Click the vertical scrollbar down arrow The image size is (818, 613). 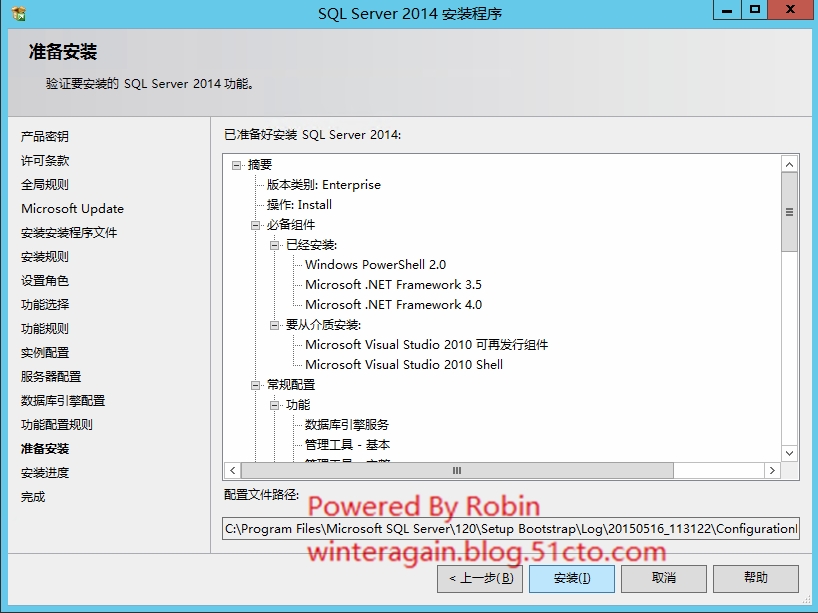789,453
